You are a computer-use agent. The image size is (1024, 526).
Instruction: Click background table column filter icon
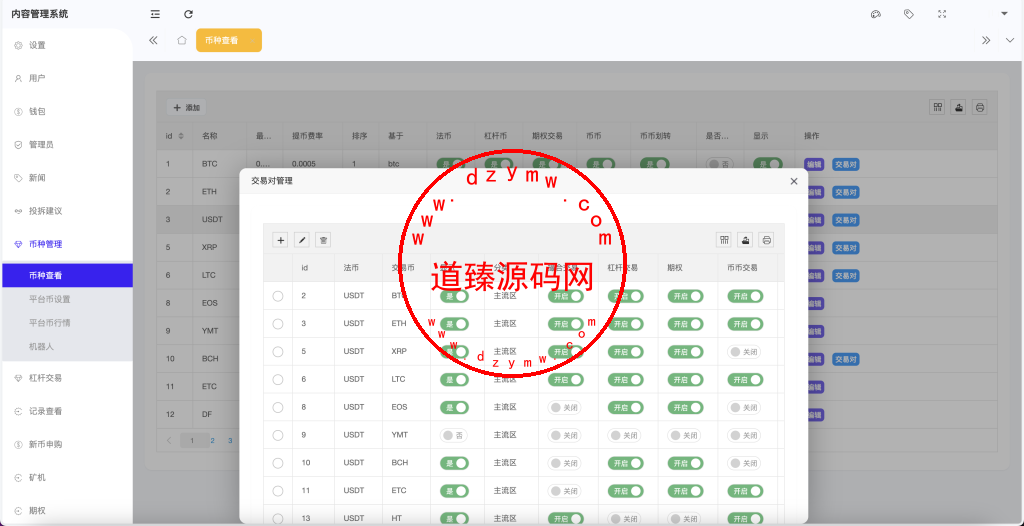click(x=938, y=107)
